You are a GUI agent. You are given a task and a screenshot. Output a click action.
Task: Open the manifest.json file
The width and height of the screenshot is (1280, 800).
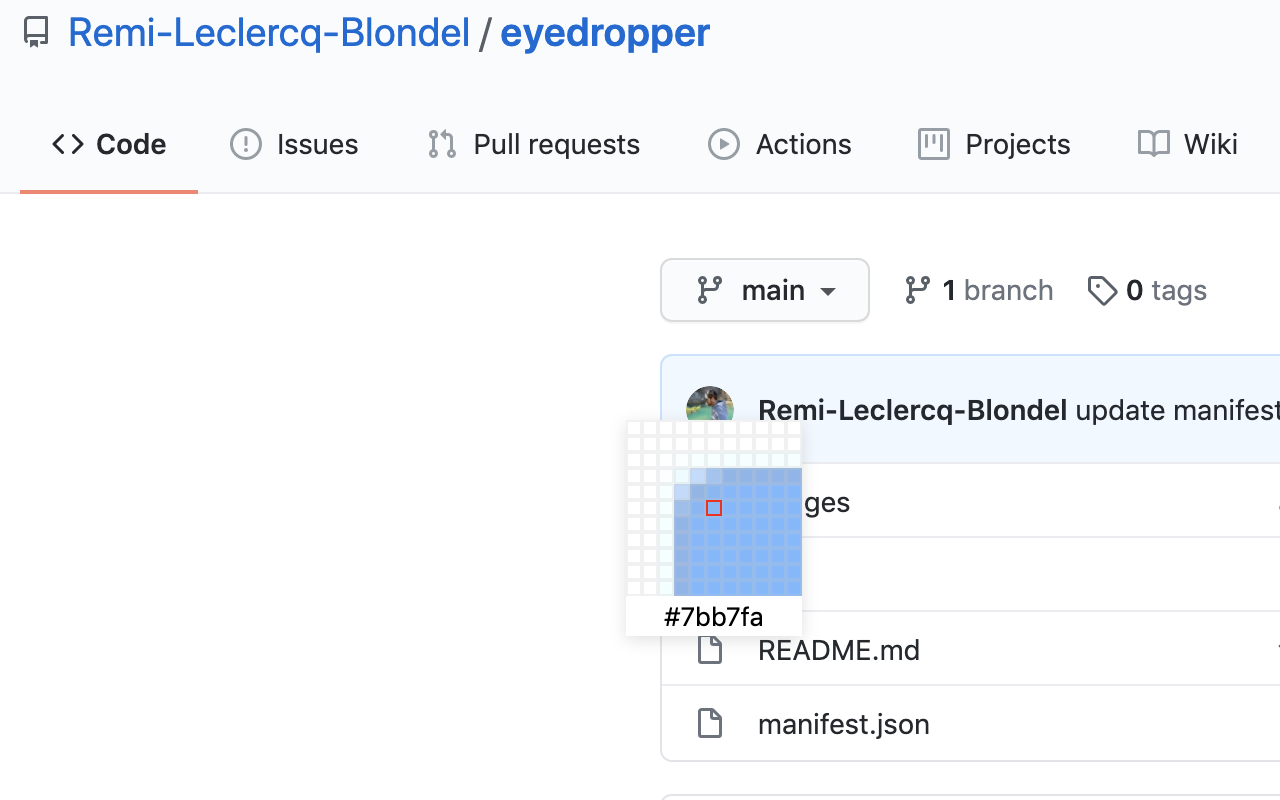[843, 723]
